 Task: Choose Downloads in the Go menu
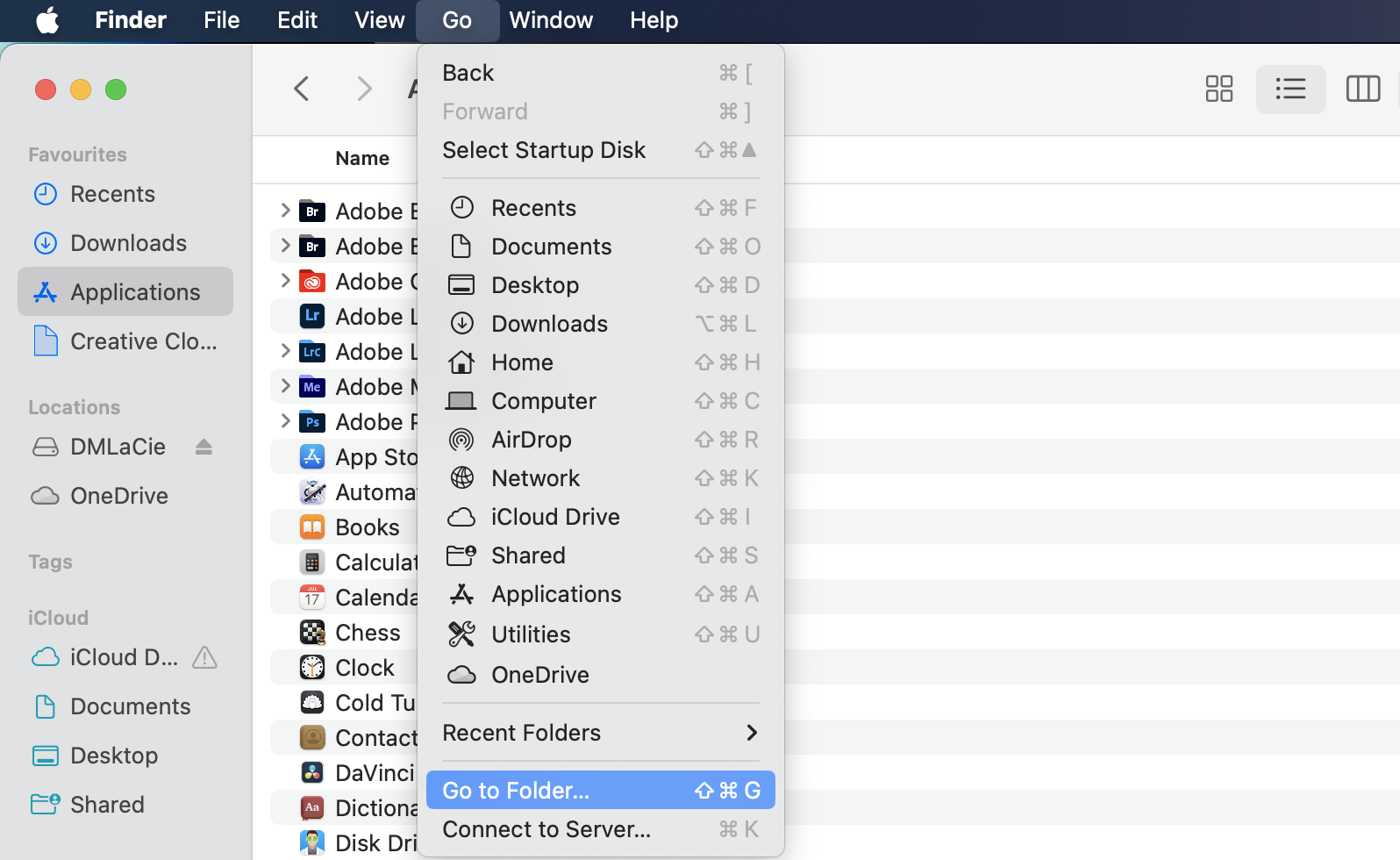(601, 324)
